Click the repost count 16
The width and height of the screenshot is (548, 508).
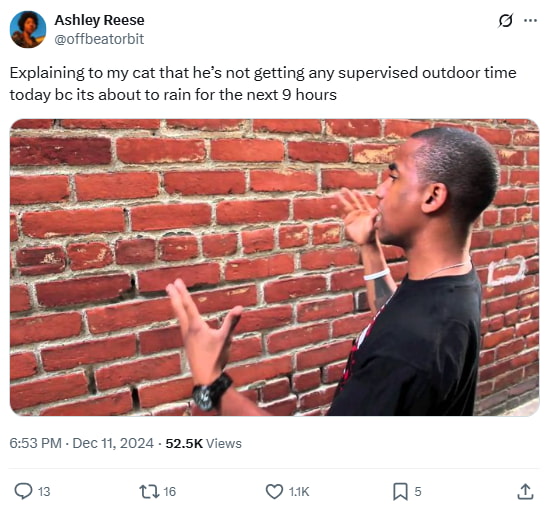(x=170, y=492)
